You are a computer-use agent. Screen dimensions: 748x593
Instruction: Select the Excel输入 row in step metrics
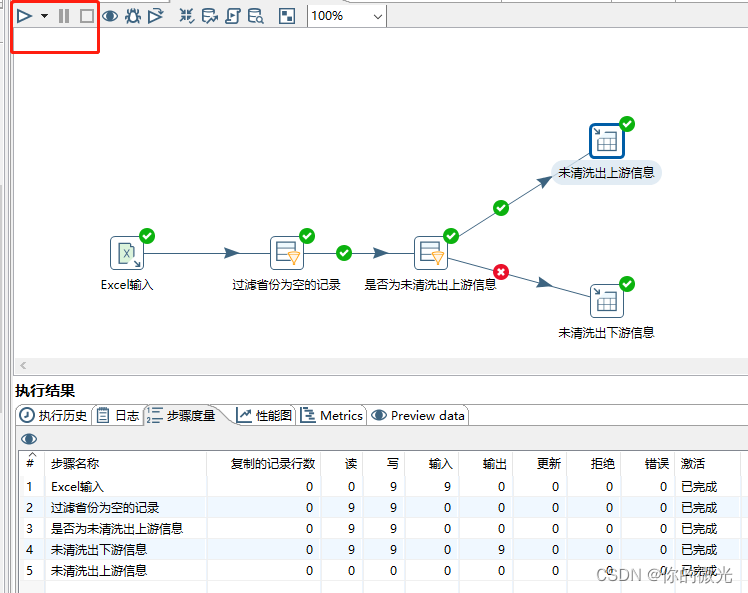click(x=384, y=487)
